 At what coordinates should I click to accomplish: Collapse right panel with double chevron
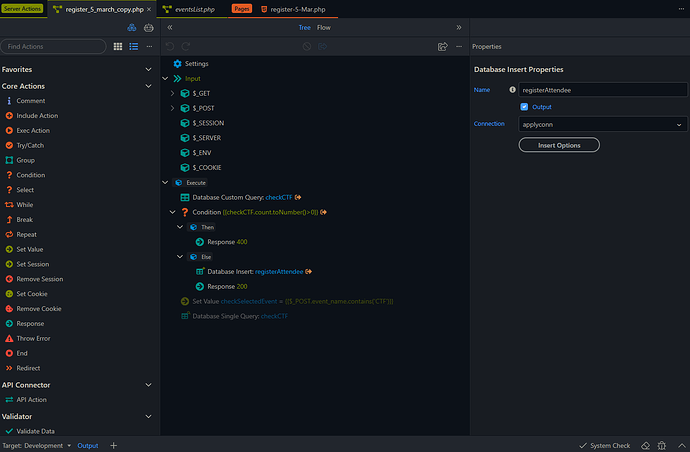pyautogui.click(x=459, y=27)
